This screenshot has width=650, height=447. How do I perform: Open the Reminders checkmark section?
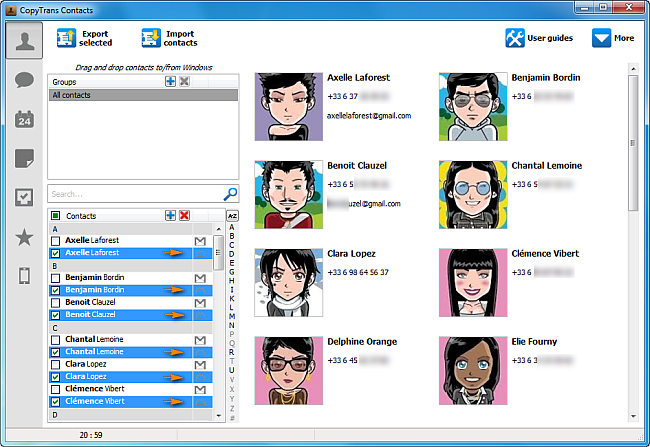coord(24,197)
